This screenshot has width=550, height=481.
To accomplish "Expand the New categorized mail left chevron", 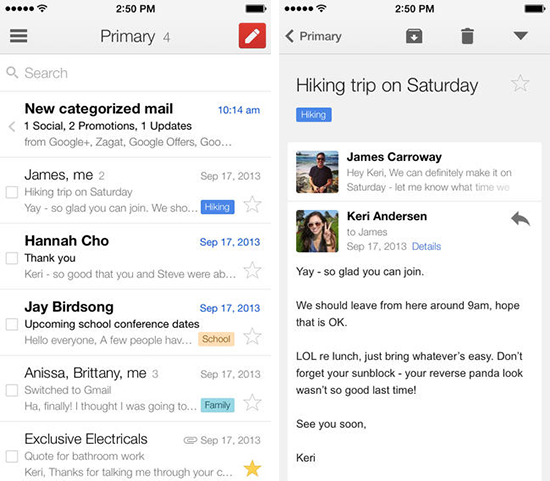I will pos(12,126).
